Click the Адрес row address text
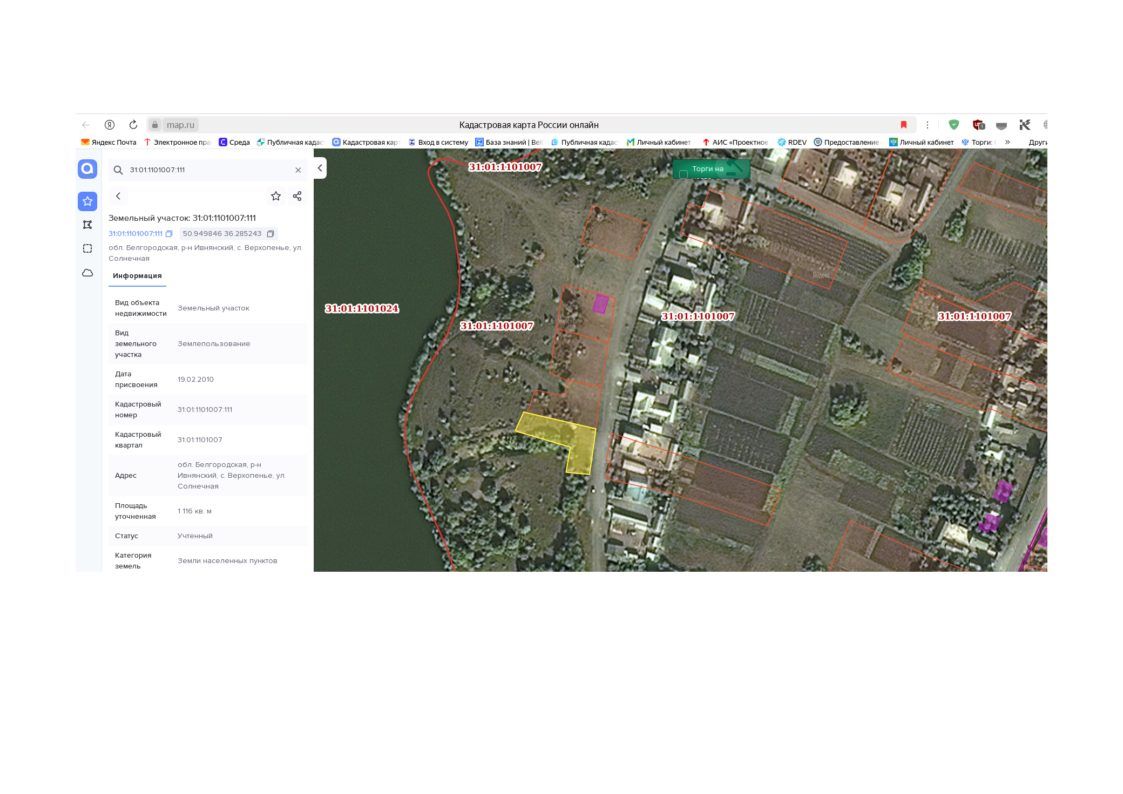1123x794 pixels. coord(231,475)
